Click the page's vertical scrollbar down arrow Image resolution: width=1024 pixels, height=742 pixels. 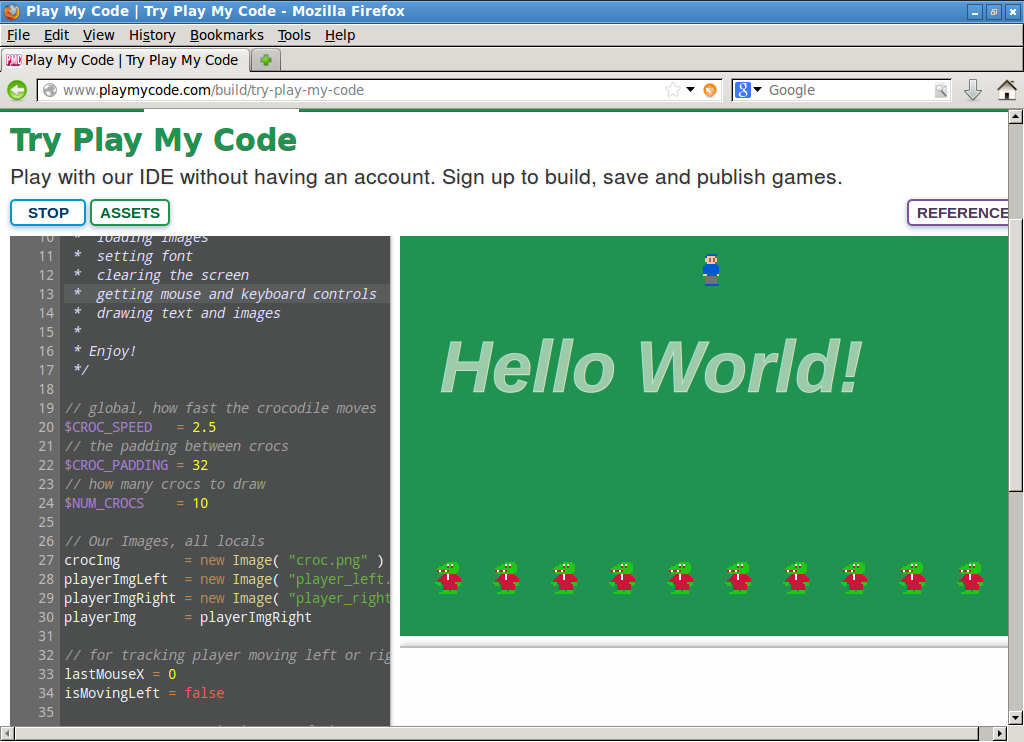point(1016,718)
